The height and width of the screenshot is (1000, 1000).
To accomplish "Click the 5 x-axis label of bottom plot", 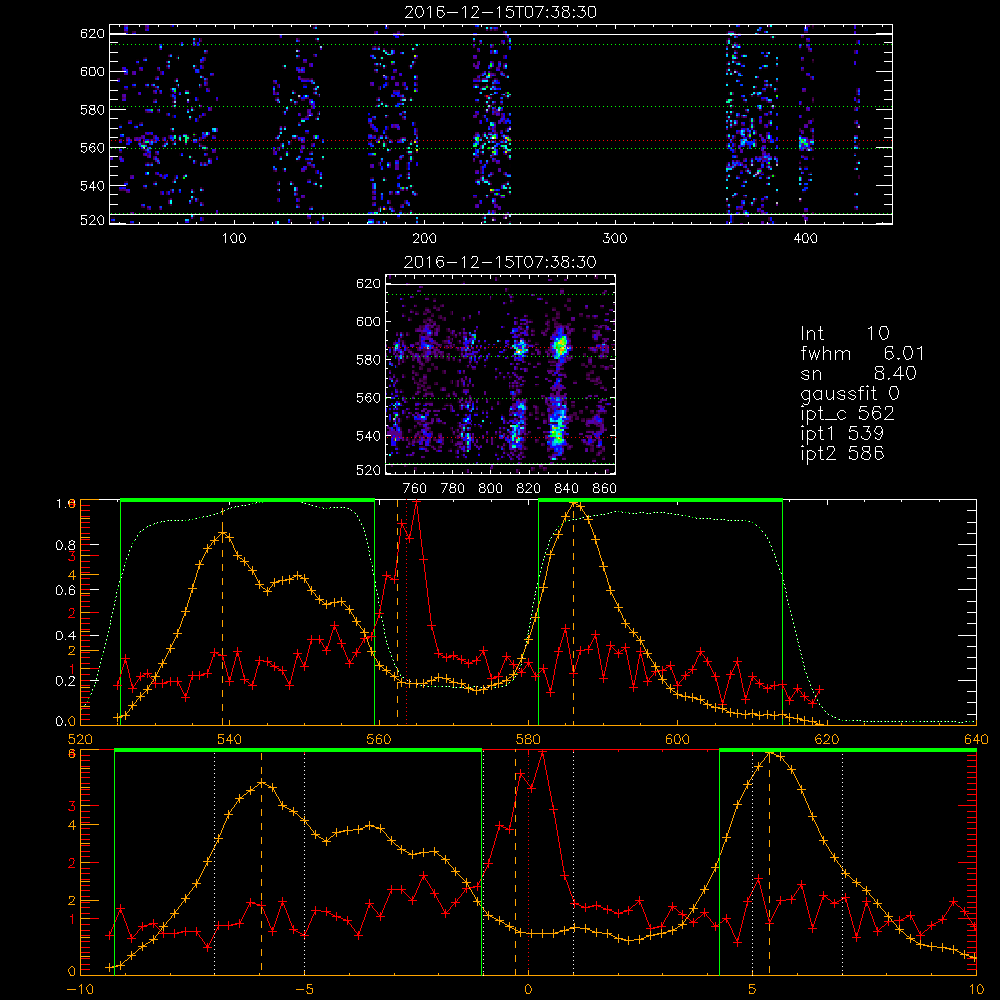I will 753,989.
